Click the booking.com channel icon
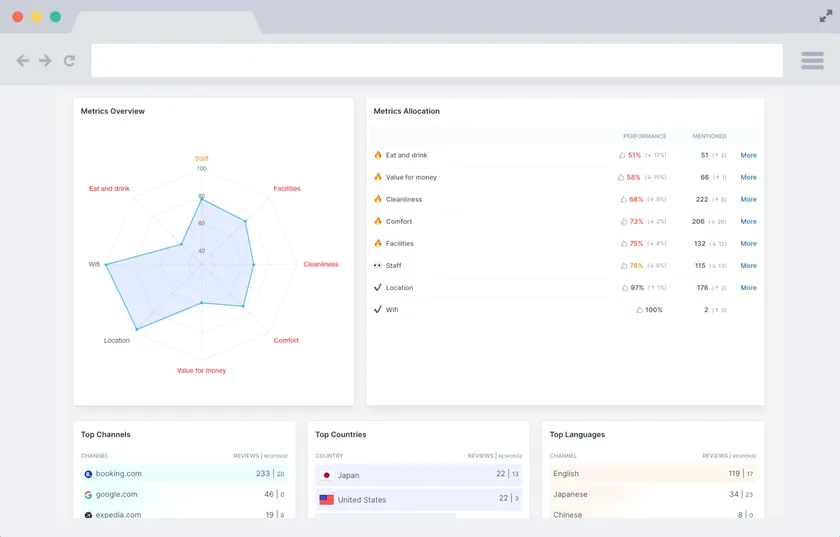Image resolution: width=840 pixels, height=537 pixels. (88, 474)
